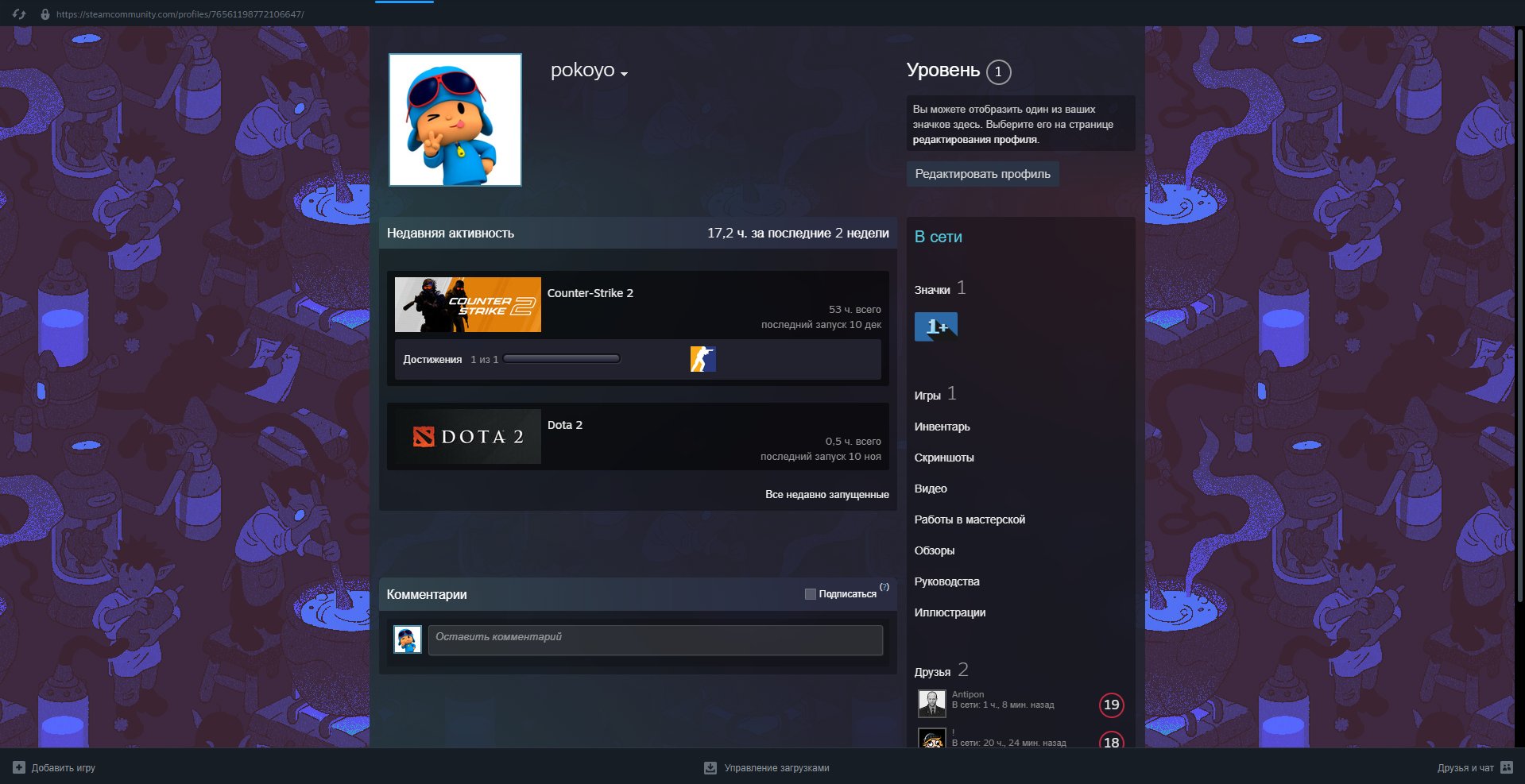Open the Counter-Strike 2 achievement icon
1525x784 pixels.
pyautogui.click(x=703, y=359)
